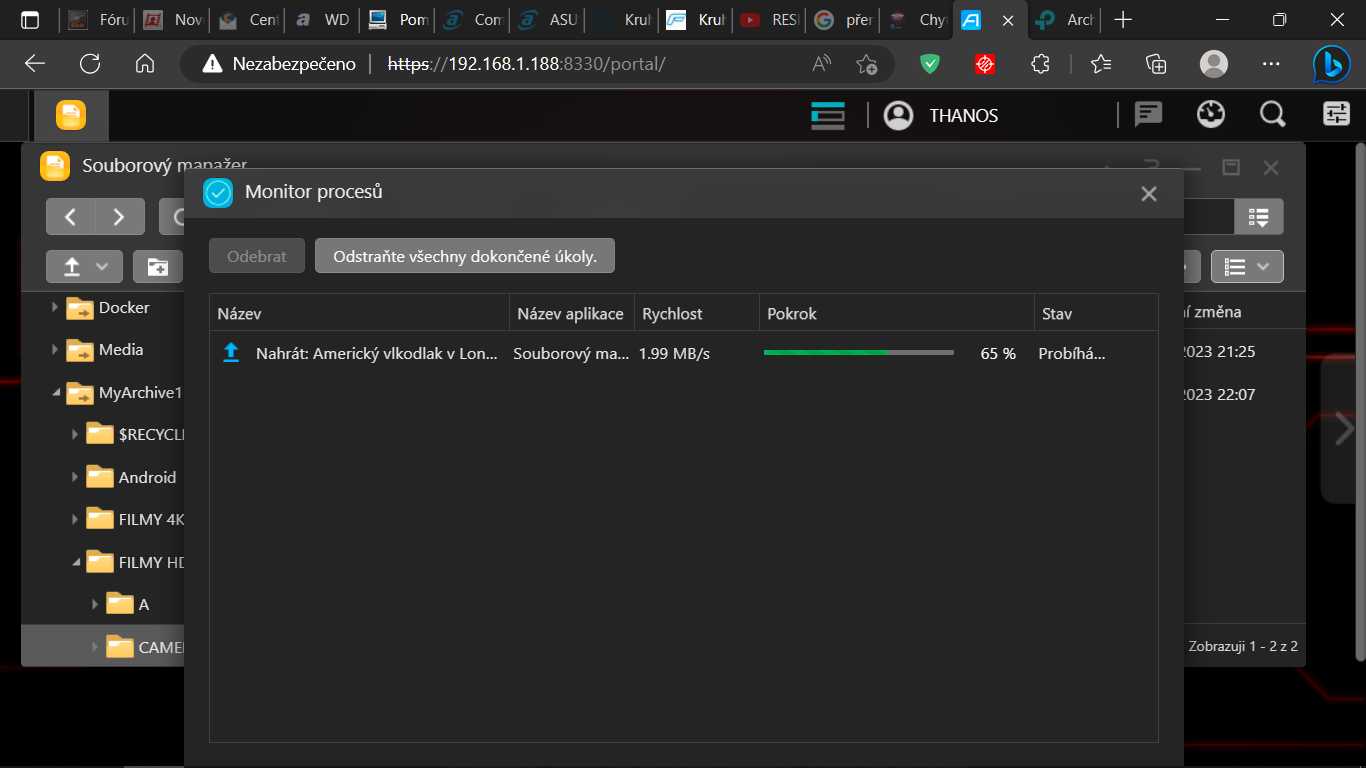The height and width of the screenshot is (768, 1366).
Task: Collapse the MyArchive1 folder tree node
Action: pos(55,393)
